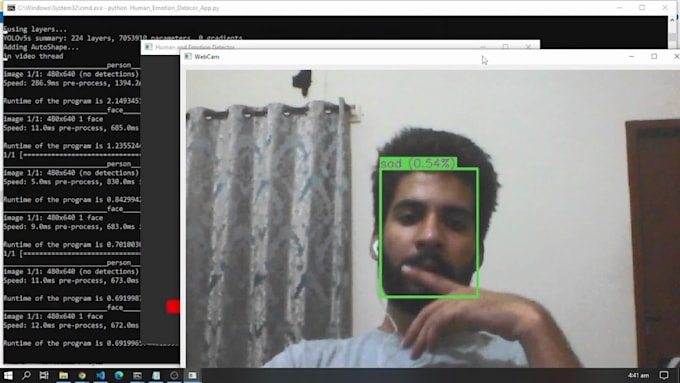
Task: Open taskbar Search magnifier
Action: (x=26, y=375)
